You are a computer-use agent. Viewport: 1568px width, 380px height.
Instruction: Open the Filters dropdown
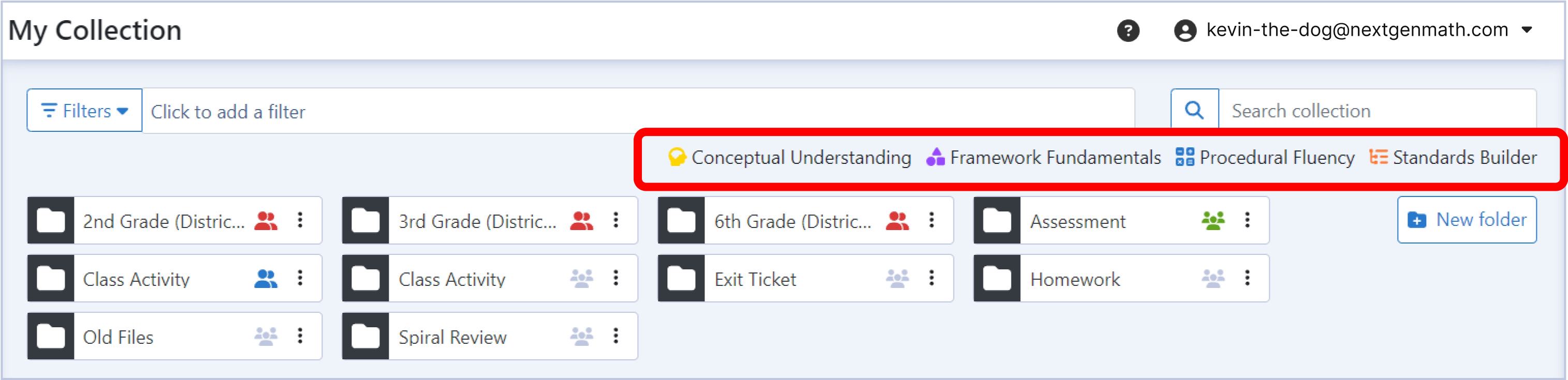pos(84,111)
